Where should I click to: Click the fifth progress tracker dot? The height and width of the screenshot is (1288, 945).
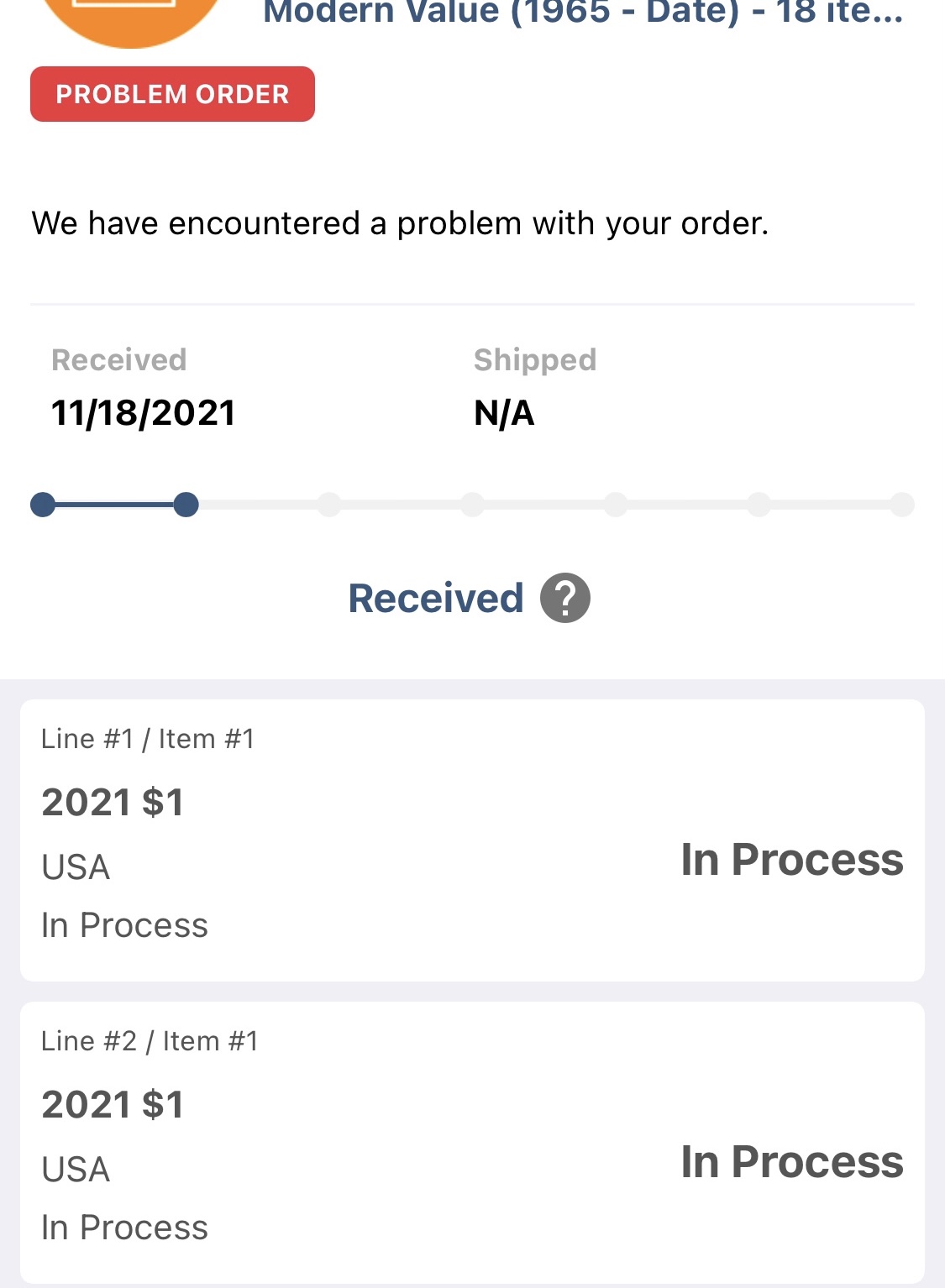pos(616,505)
